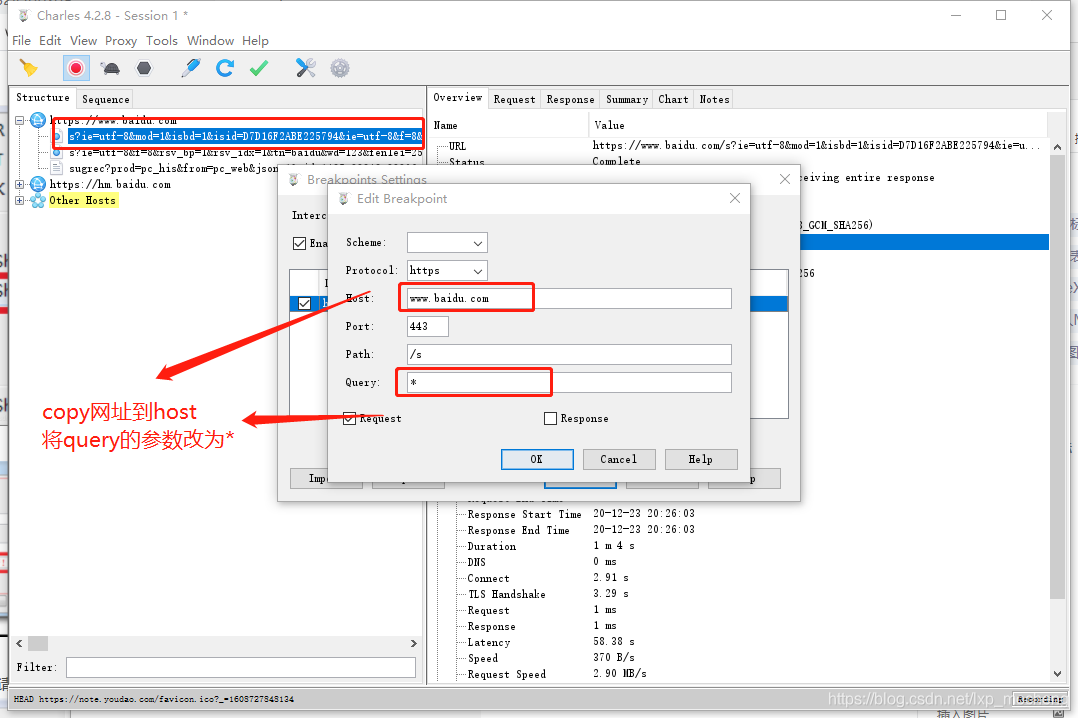Open the Edit menu
The width and height of the screenshot is (1078, 718).
[x=50, y=41]
